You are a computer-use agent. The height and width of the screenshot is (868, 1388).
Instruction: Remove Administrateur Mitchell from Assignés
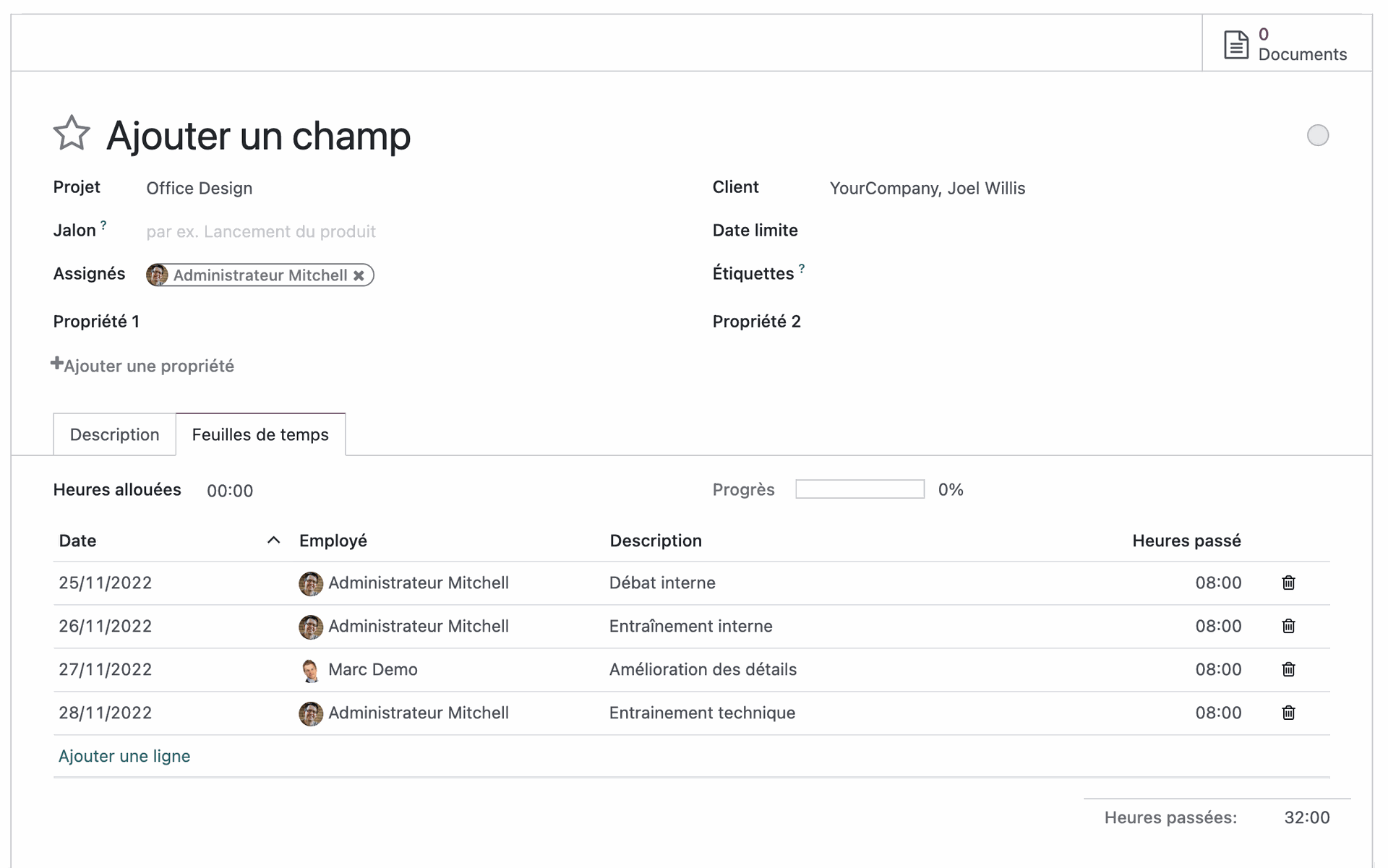coord(359,275)
